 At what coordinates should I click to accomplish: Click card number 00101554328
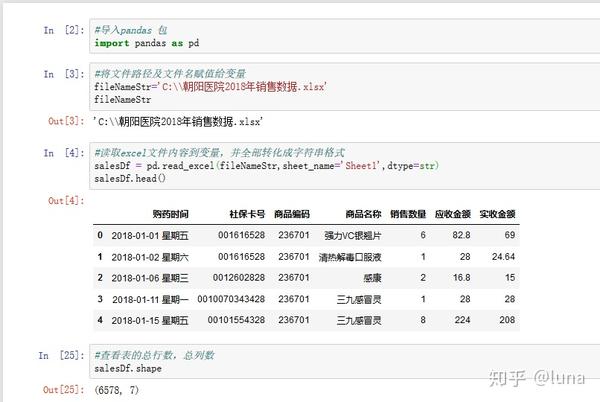[x=236, y=320]
